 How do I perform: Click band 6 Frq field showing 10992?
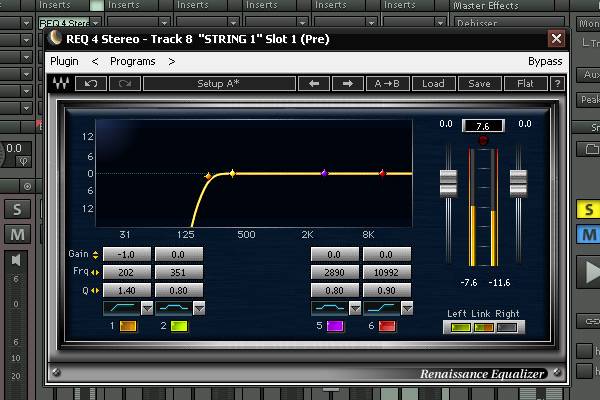pos(386,272)
